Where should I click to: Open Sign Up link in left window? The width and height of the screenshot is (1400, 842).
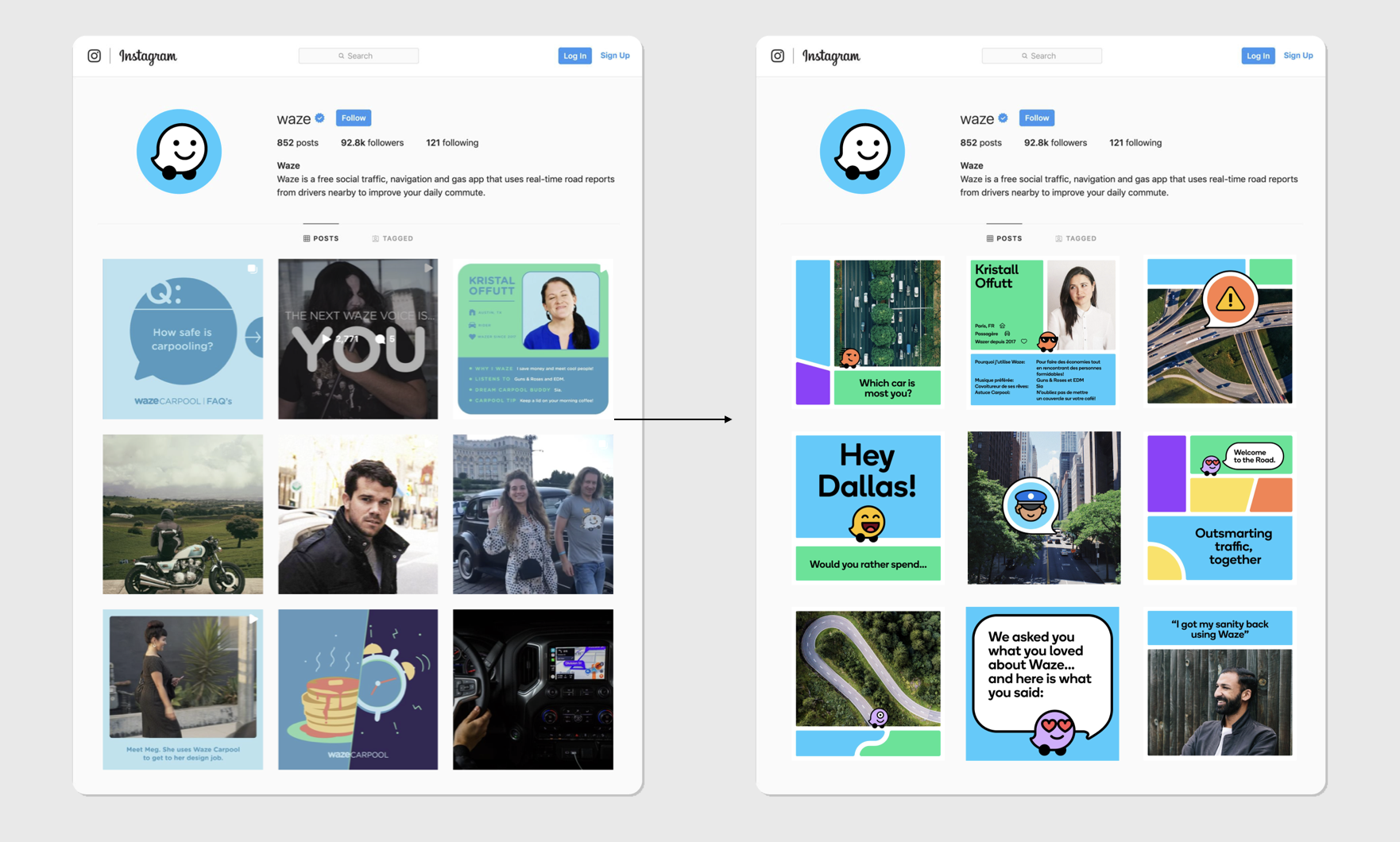[615, 56]
